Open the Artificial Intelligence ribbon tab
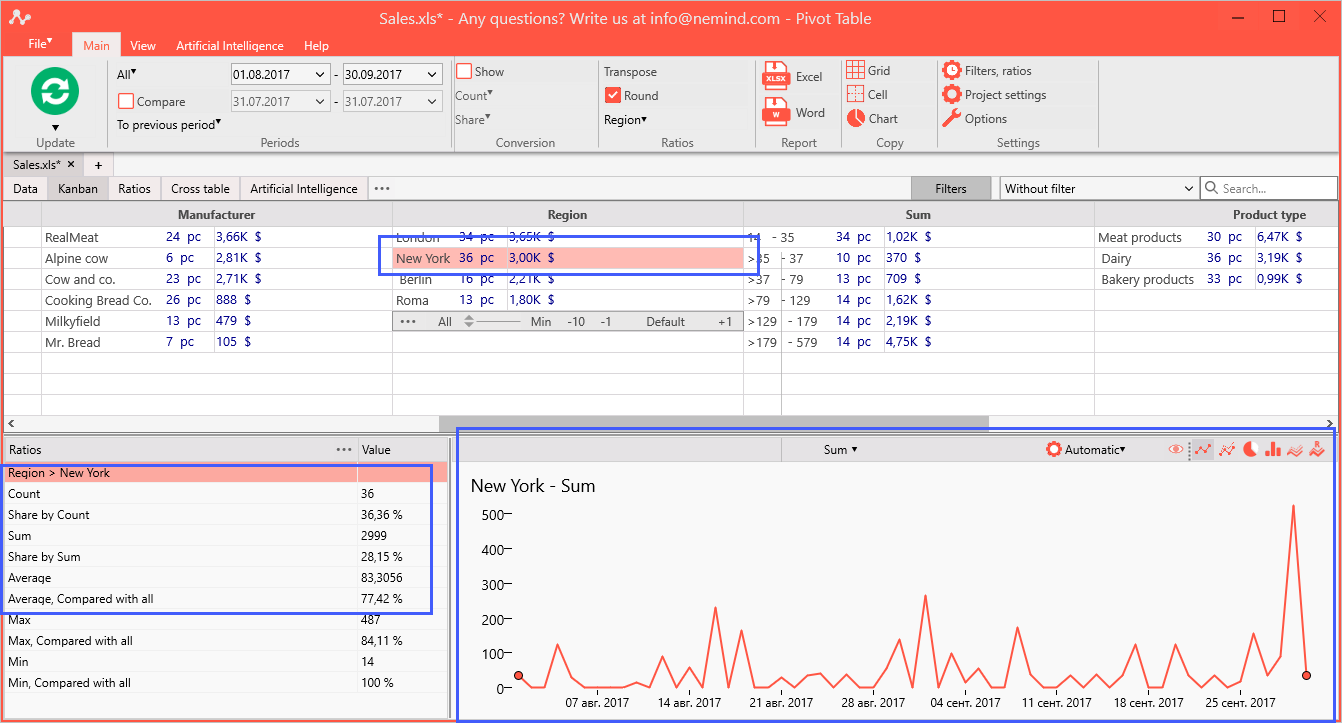1342x723 pixels. click(230, 46)
